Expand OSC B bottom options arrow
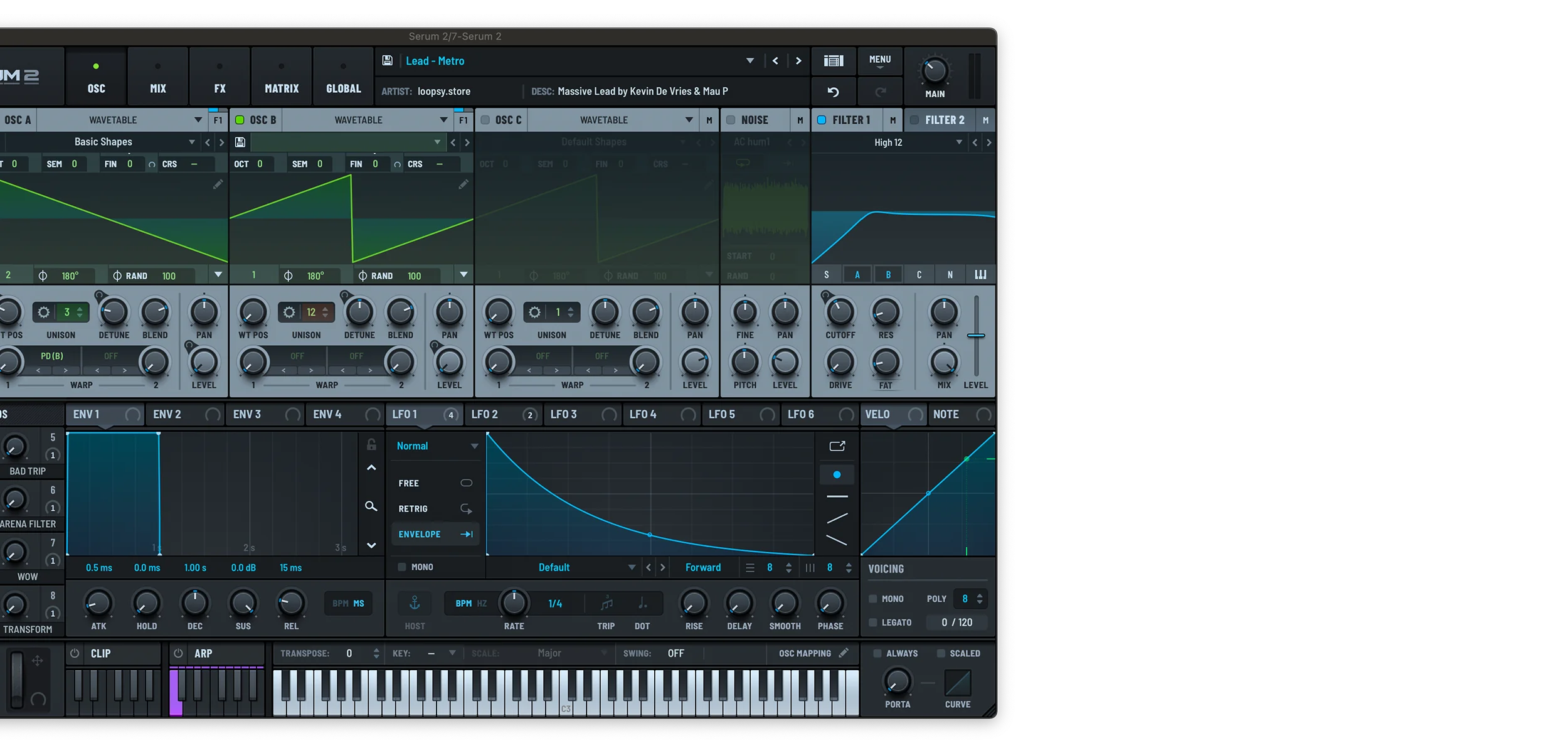Viewport: 1568px width, 753px height. click(x=464, y=275)
